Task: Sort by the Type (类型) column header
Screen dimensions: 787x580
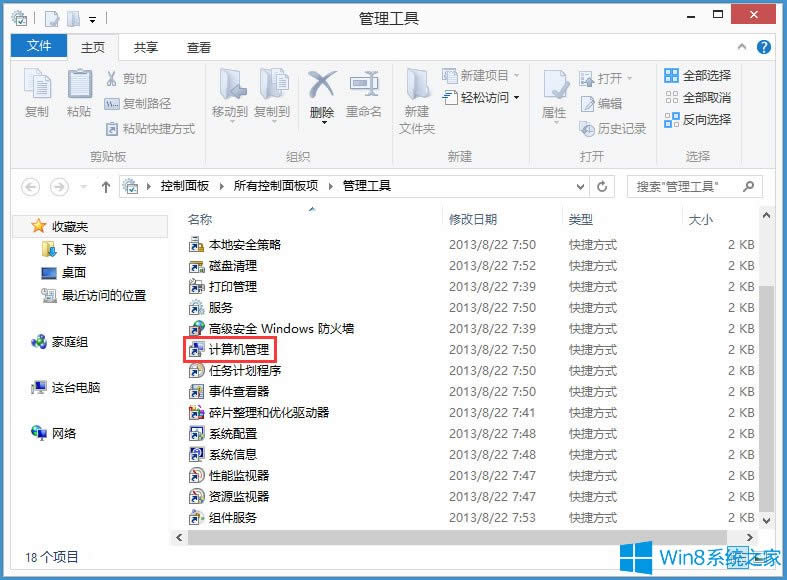Action: (581, 219)
